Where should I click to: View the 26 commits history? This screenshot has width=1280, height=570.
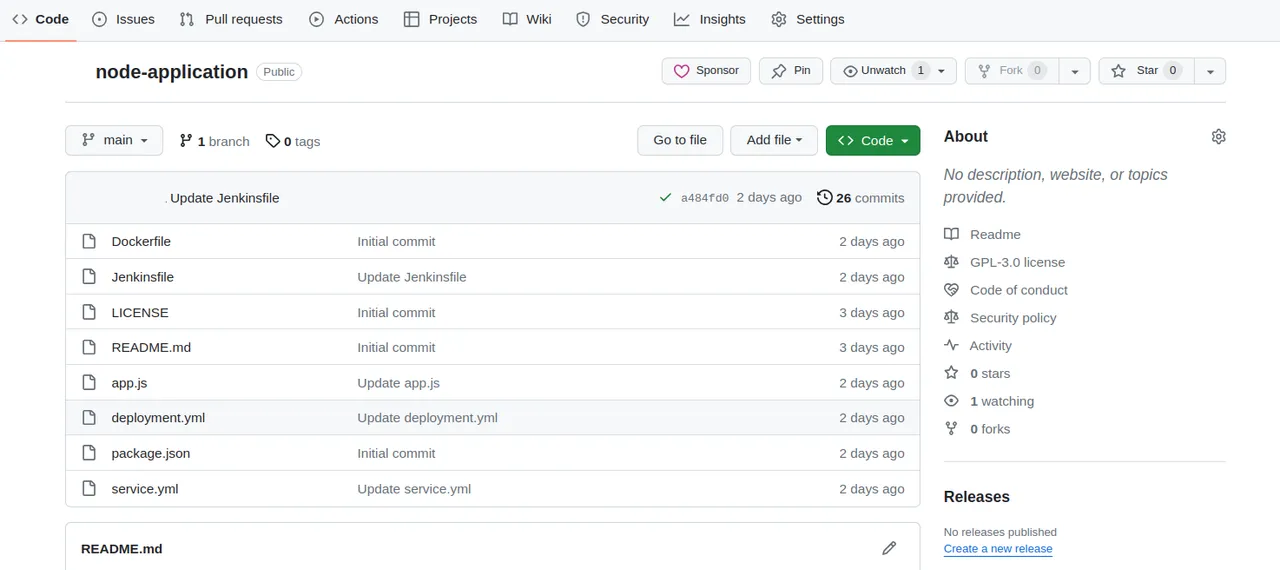click(x=861, y=198)
